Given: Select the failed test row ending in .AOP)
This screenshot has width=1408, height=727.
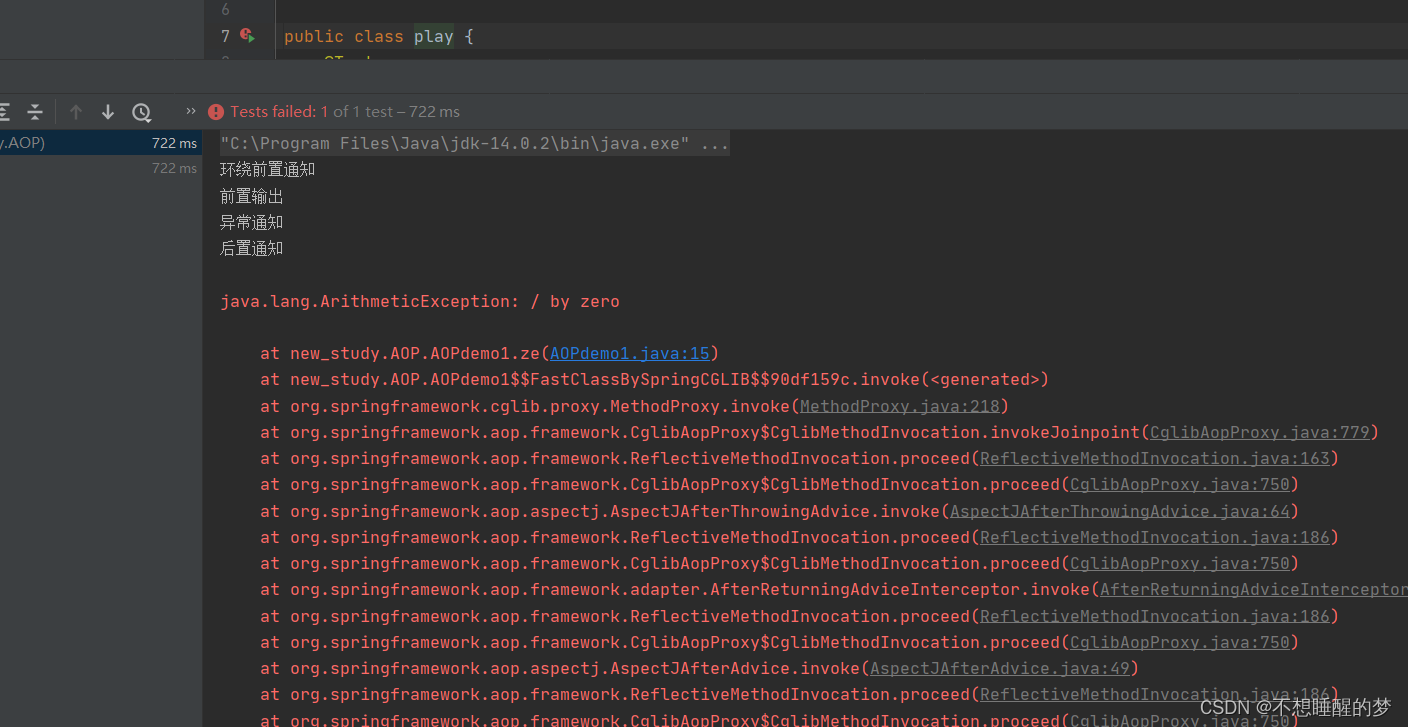Looking at the screenshot, I should tap(101, 143).
